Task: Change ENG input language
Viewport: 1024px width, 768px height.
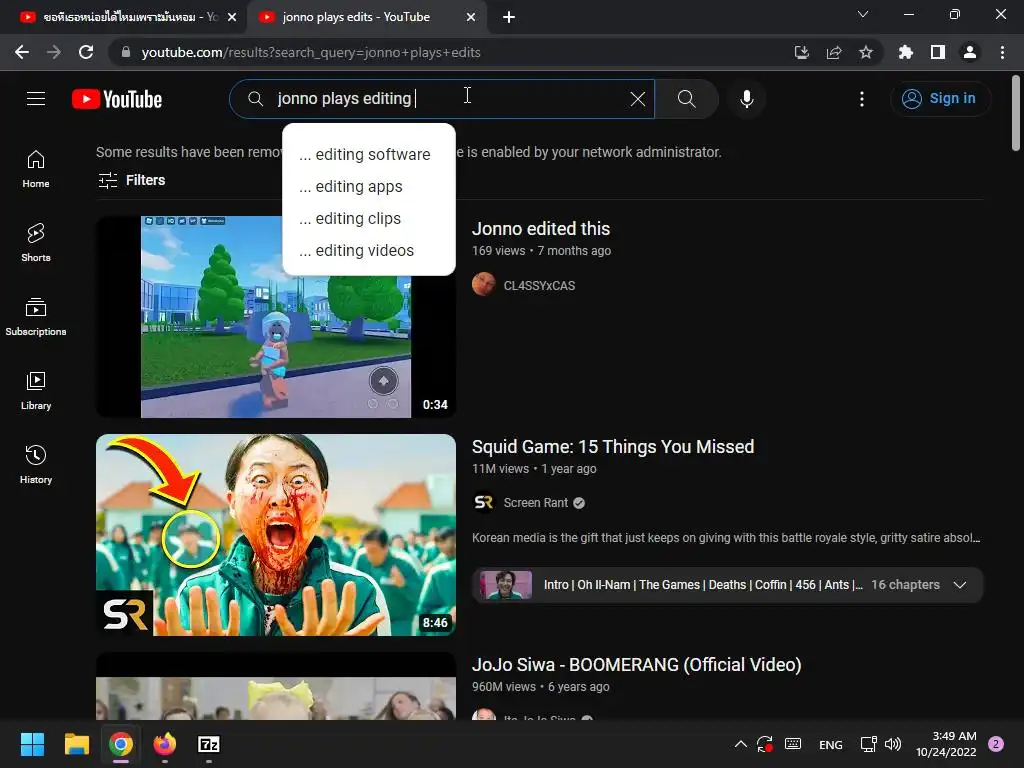Action: [831, 744]
